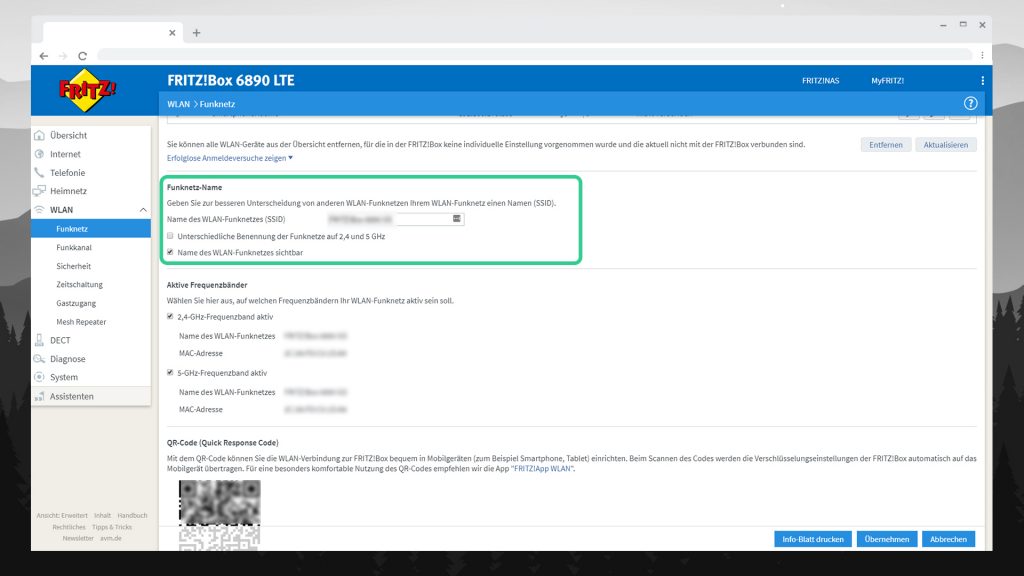Click the Assistenten icon
The height and width of the screenshot is (576, 1024).
[x=39, y=396]
